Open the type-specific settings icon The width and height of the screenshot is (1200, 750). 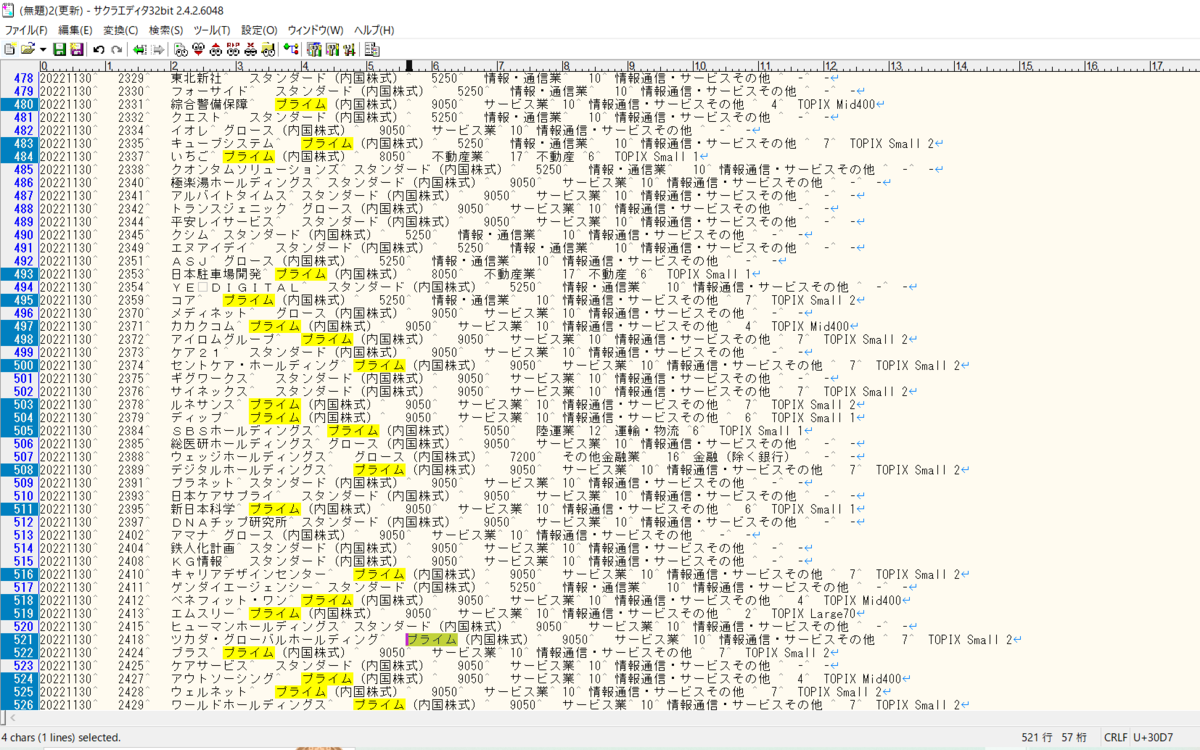coord(332,49)
